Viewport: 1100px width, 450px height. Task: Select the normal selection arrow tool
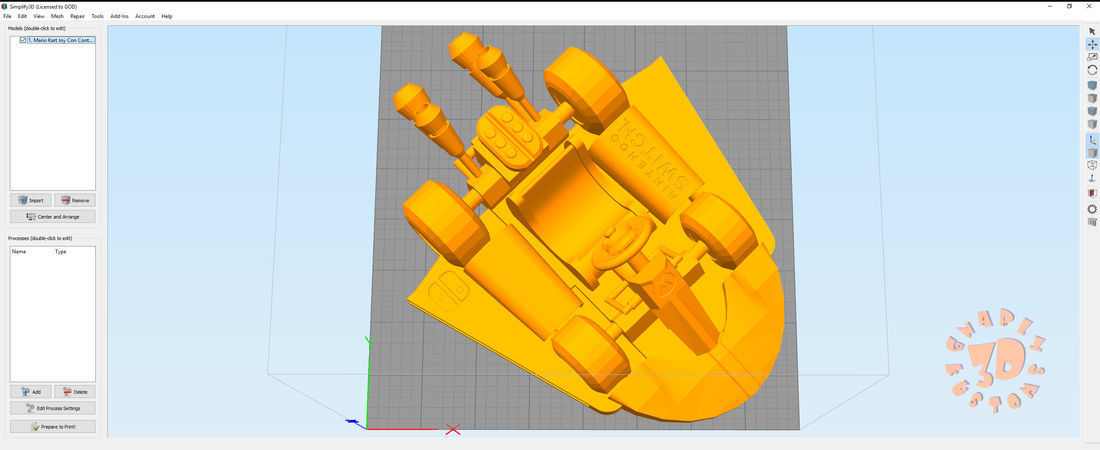coord(1092,31)
